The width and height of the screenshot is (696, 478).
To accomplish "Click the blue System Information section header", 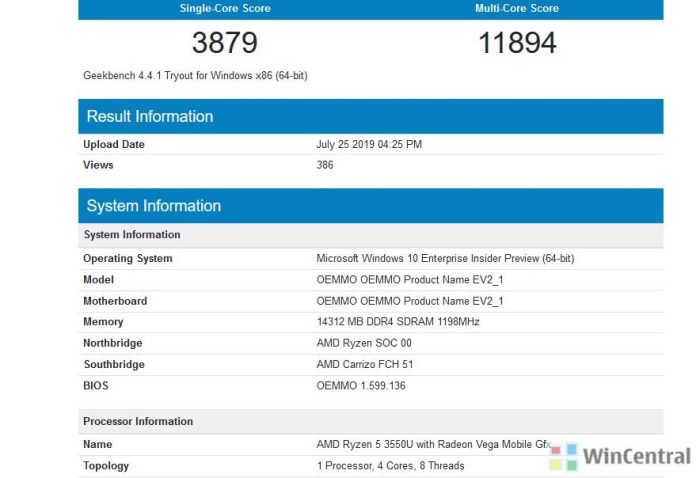I will pos(371,206).
